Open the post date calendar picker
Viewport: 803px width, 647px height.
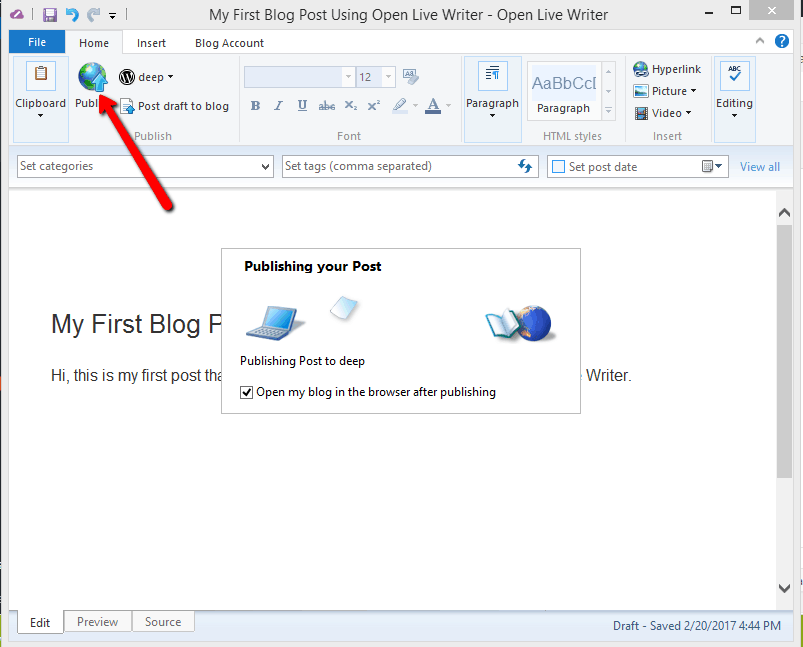[712, 166]
